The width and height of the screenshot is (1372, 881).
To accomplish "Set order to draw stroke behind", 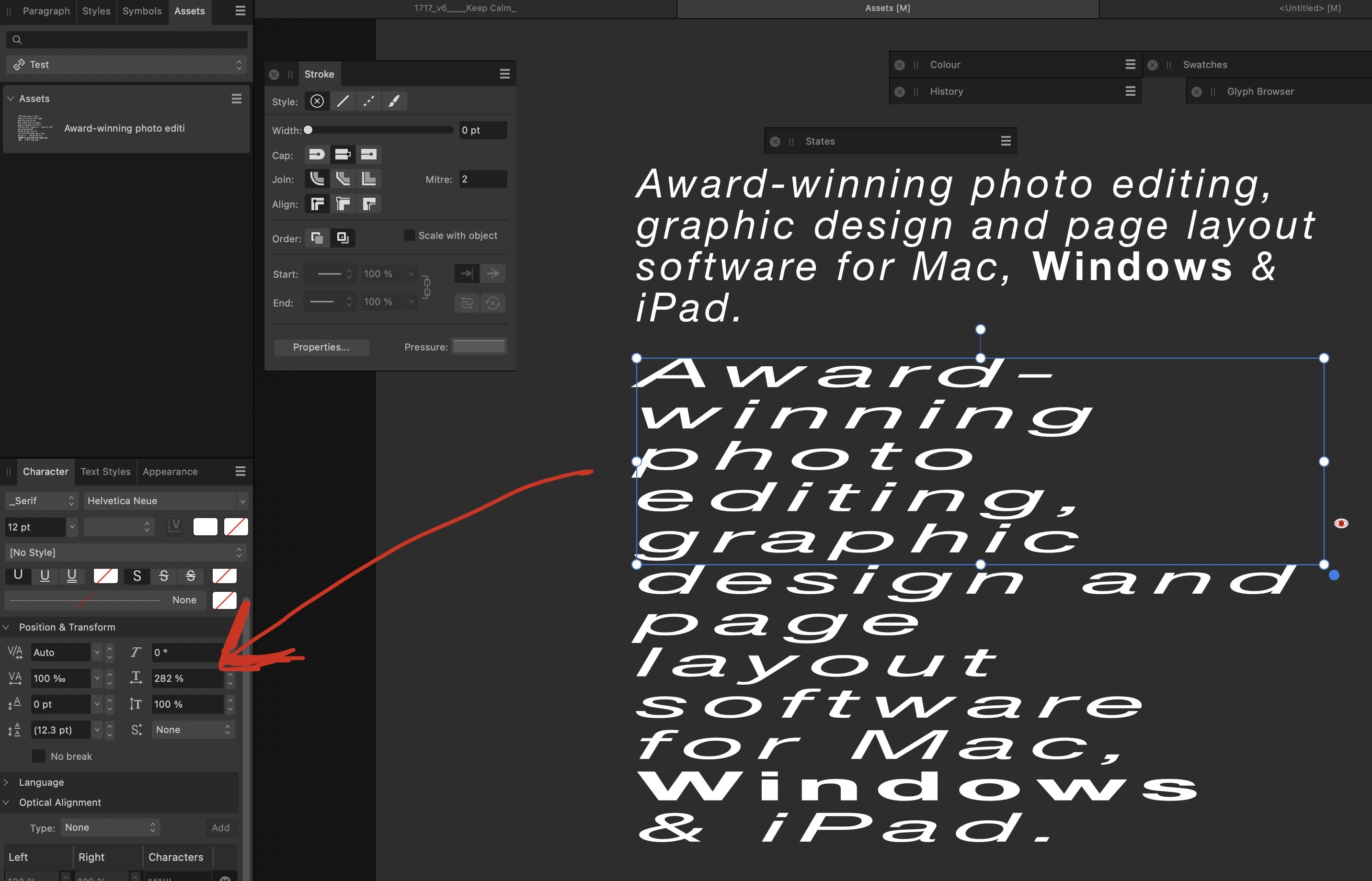I will pos(317,238).
